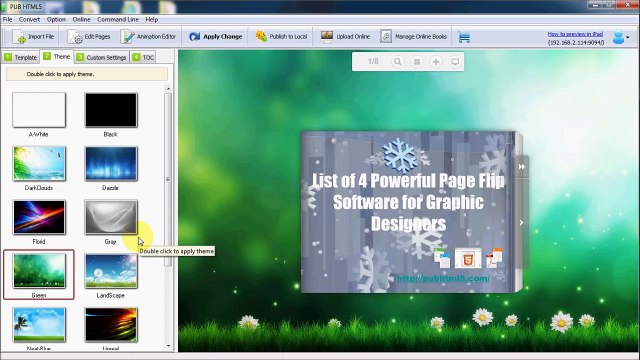The width and height of the screenshot is (640, 360).
Task: Launch the Animation Editor
Action: (148, 37)
